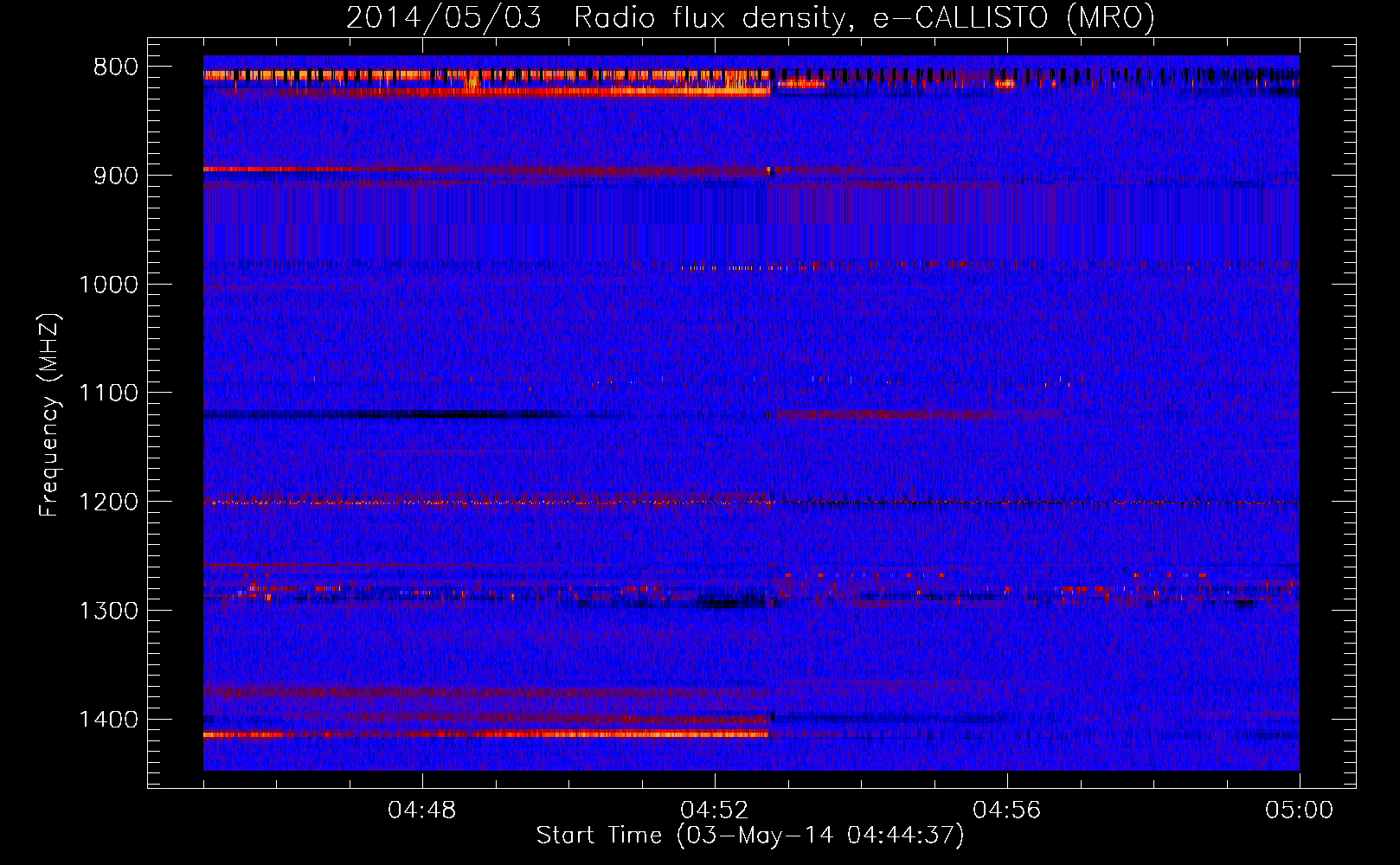Viewport: 1400px width, 865px height.
Task: Click the 1200 frequency tick label
Action: [x=108, y=503]
